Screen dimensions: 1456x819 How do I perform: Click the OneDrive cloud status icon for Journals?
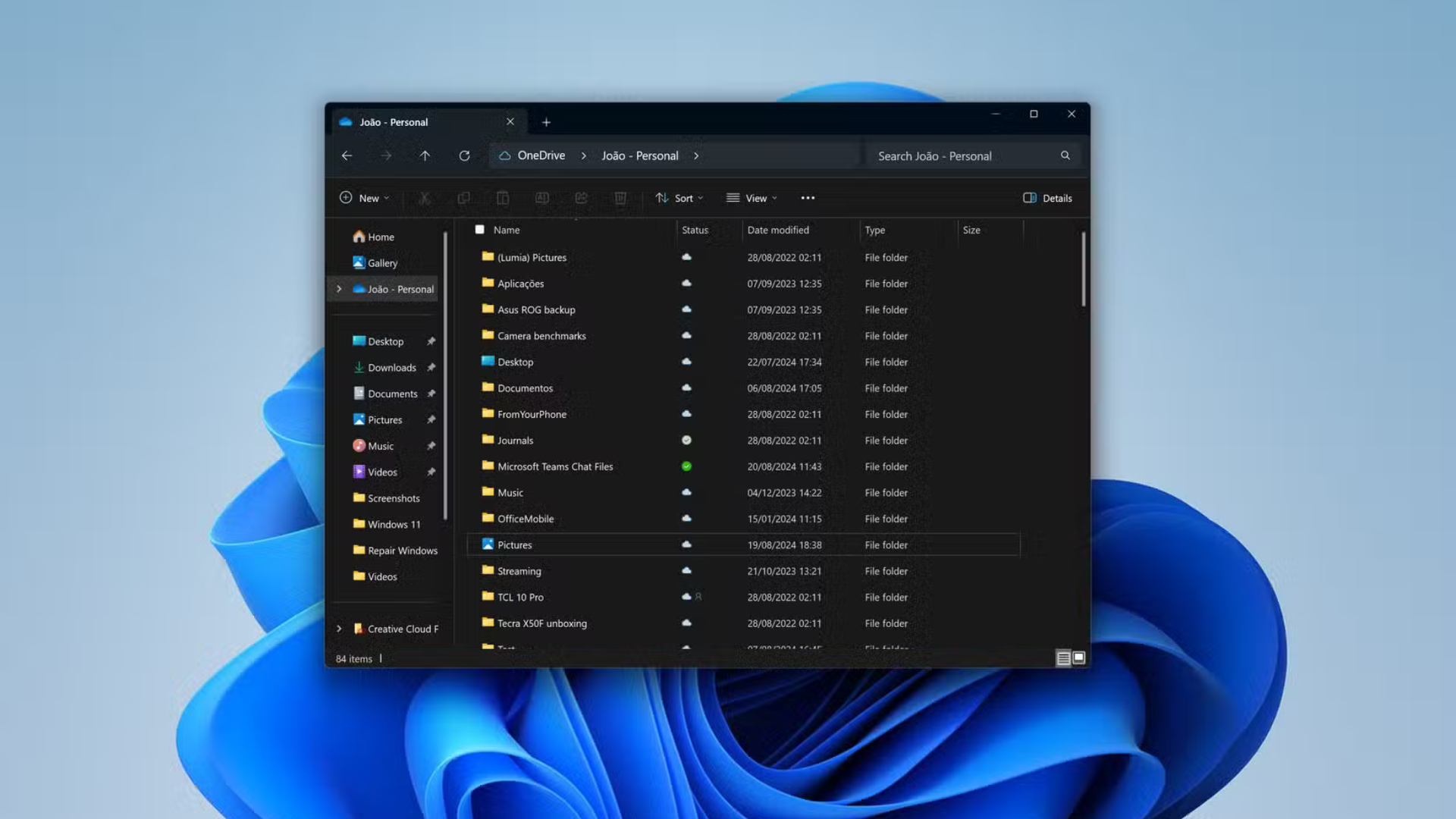[x=687, y=440]
